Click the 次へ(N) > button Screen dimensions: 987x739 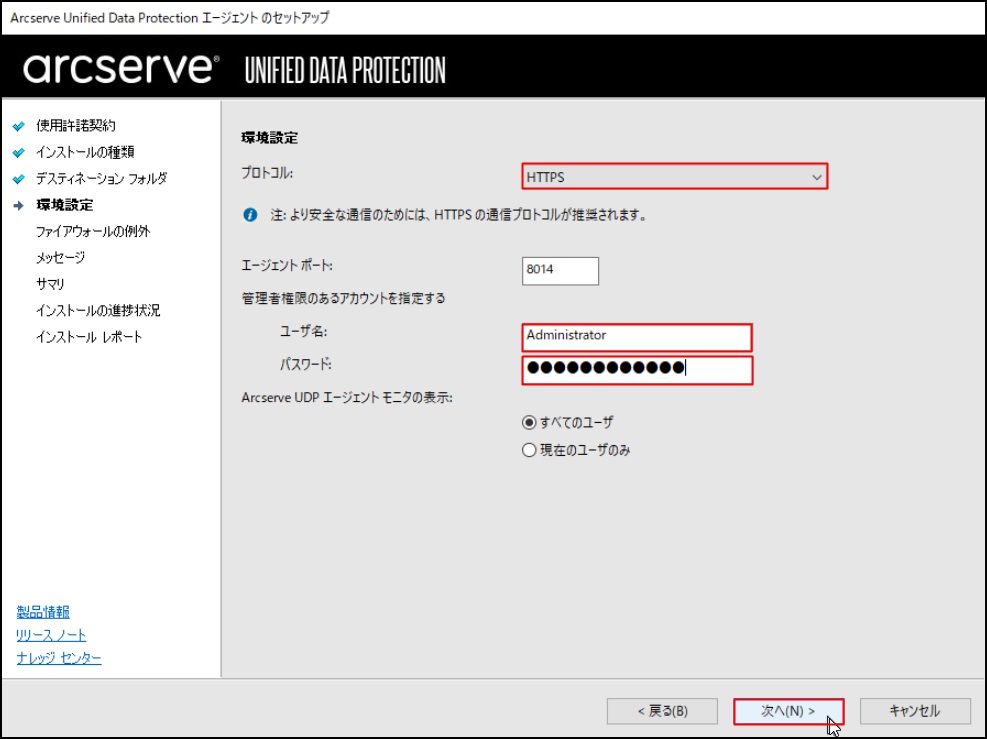[x=788, y=711]
